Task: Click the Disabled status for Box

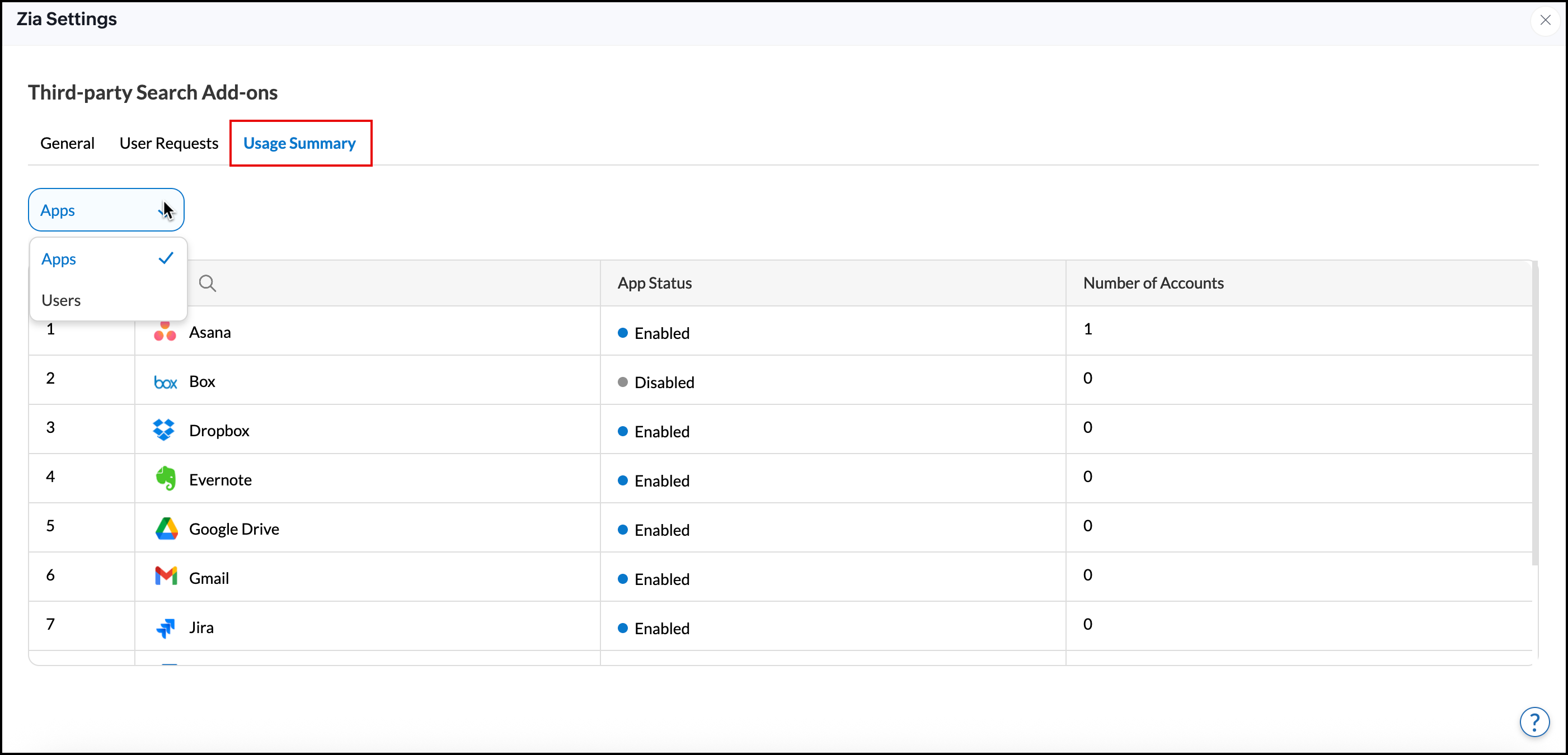Action: (x=663, y=383)
